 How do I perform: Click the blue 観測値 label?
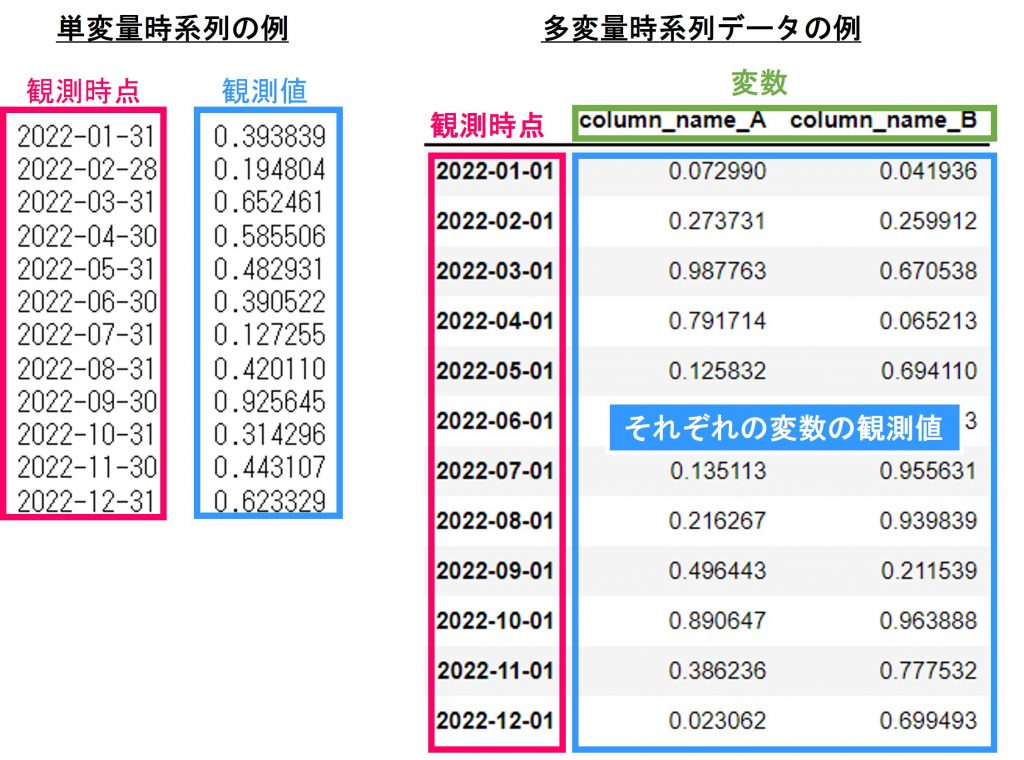[264, 91]
